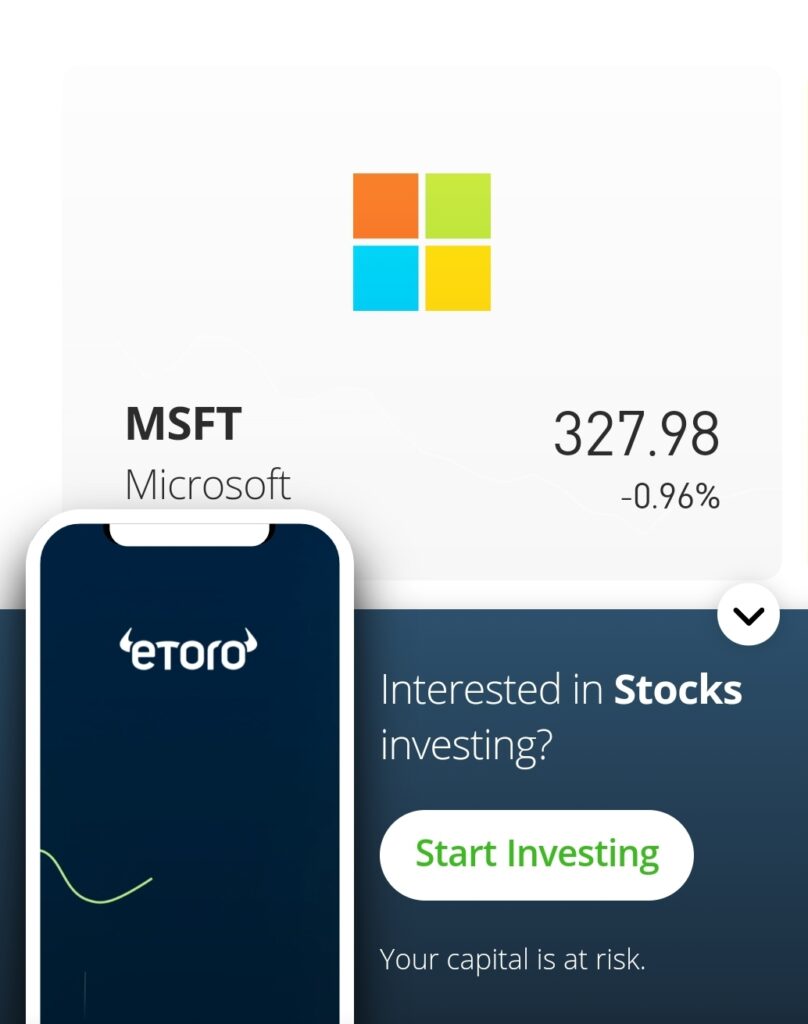
Task: Open the MSFT ticker details
Action: (182, 423)
